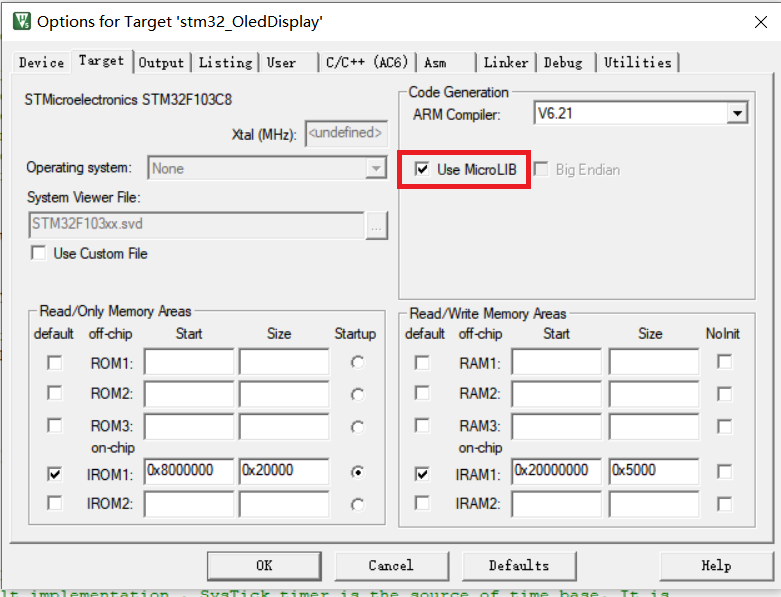Uncheck the IRAM1 default checkbox

pyautogui.click(x=422, y=474)
